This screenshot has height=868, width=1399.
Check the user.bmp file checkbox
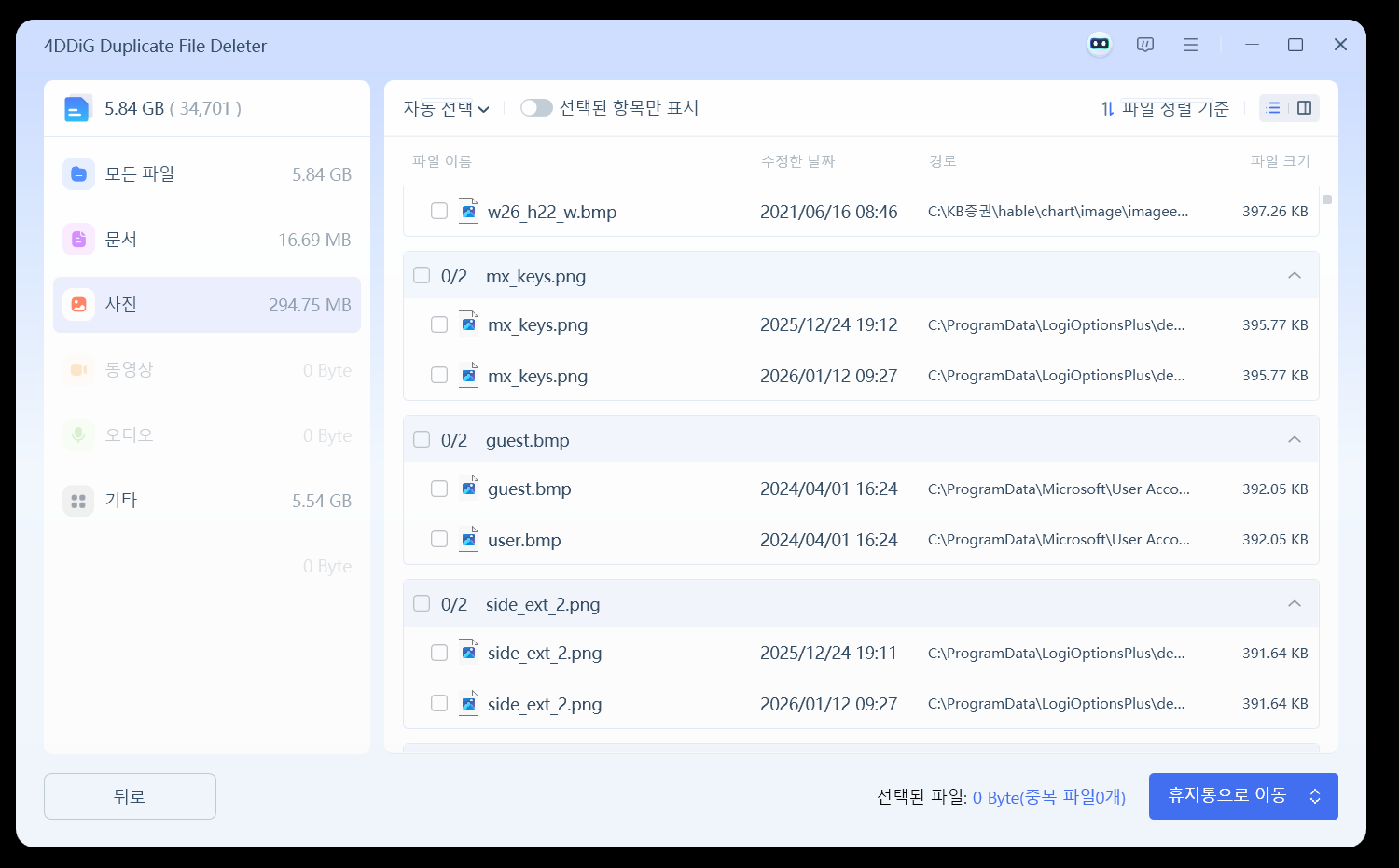[439, 539]
